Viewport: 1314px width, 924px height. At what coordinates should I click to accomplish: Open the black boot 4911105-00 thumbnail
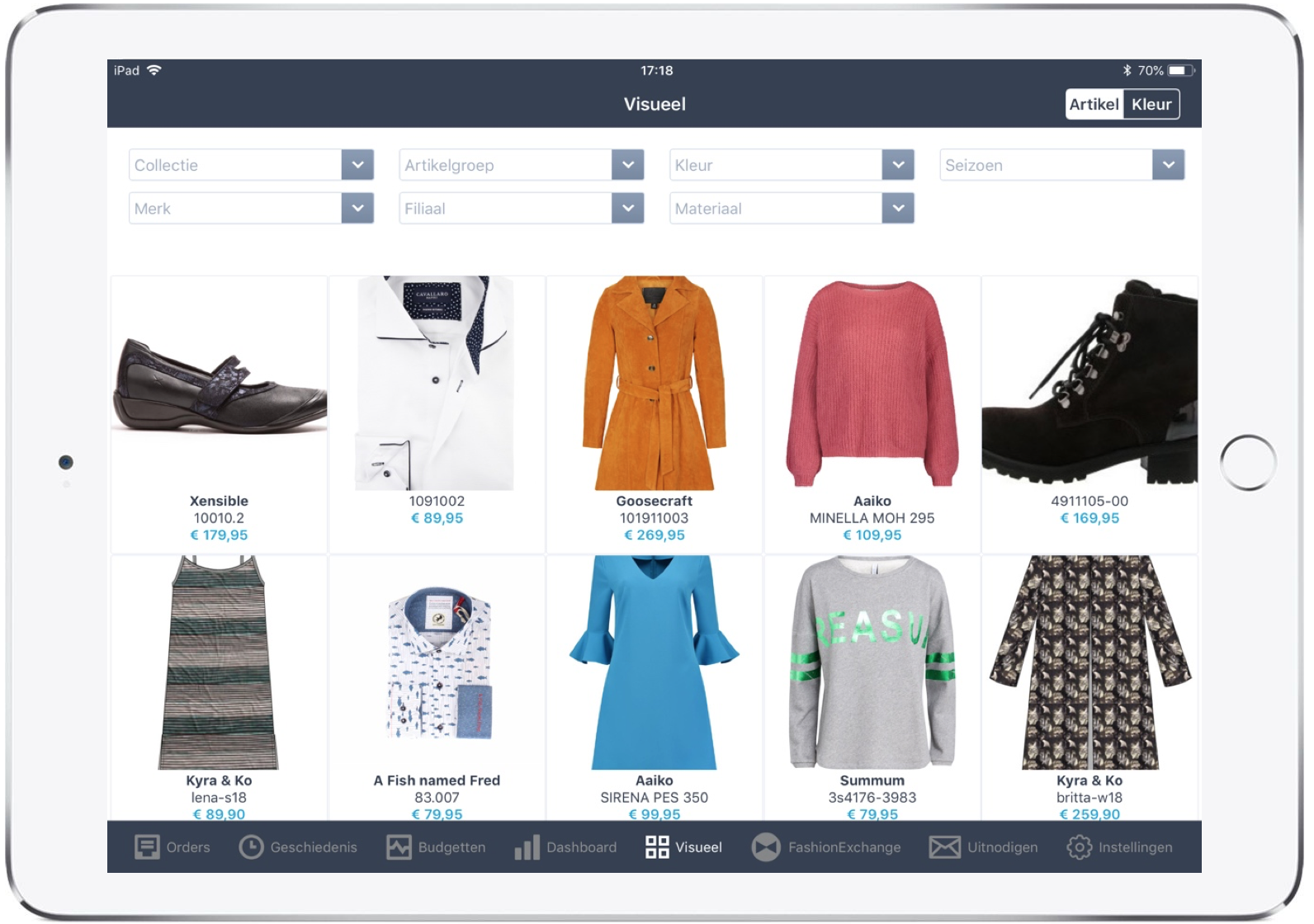pos(1089,382)
